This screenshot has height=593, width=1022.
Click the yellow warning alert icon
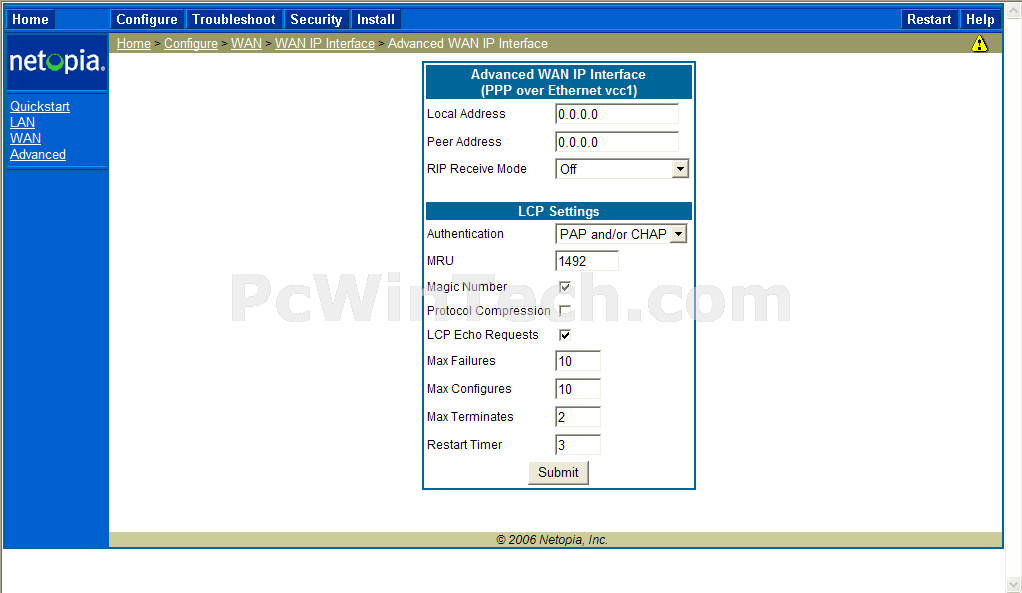[x=979, y=44]
